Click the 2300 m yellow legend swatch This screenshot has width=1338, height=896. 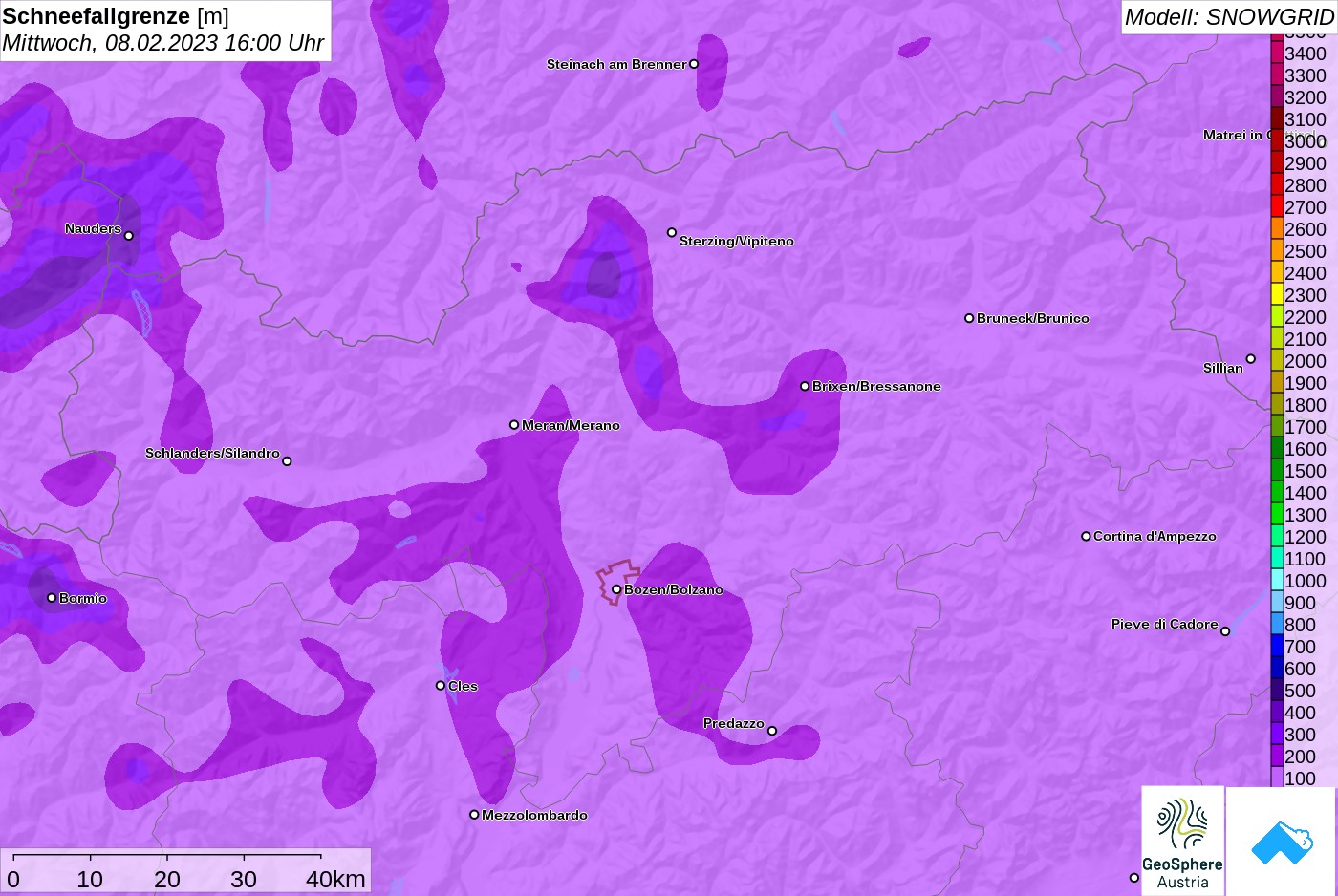1277,294
